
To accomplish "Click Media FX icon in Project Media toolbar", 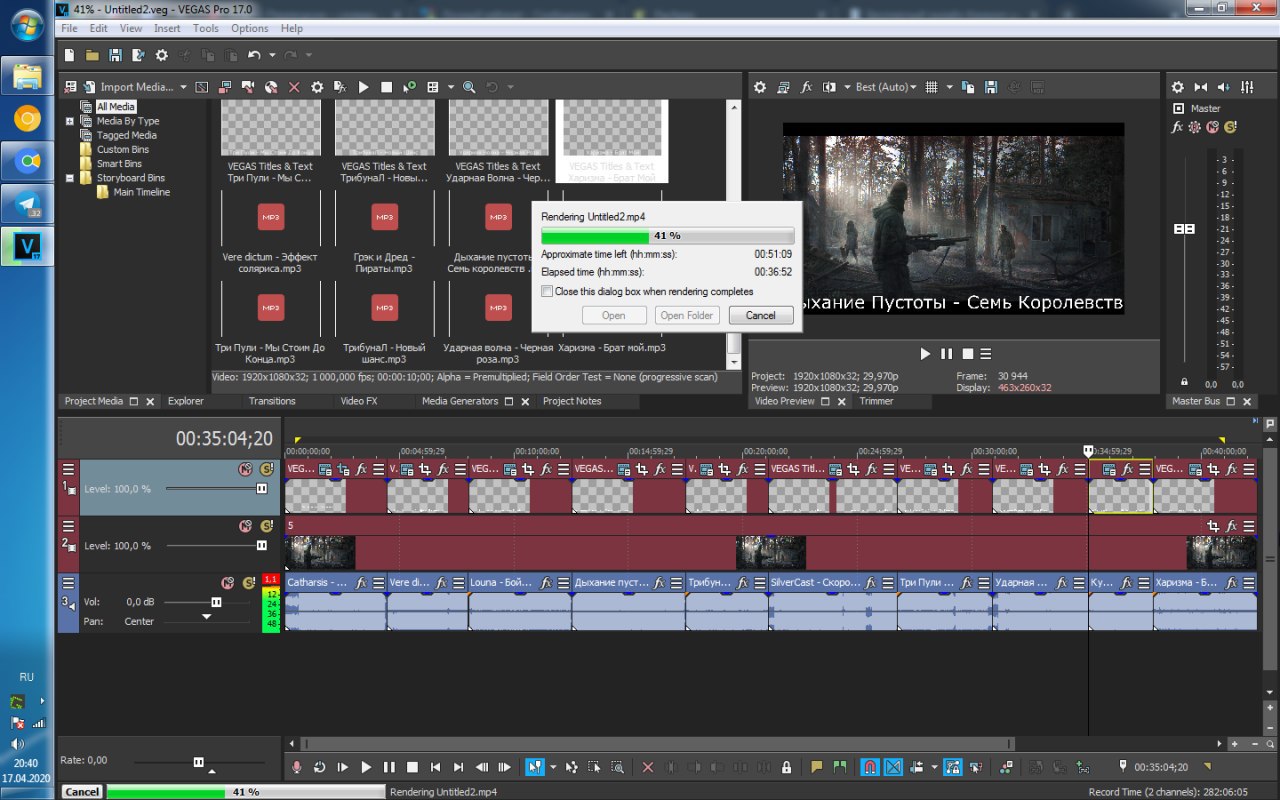I will [340, 87].
